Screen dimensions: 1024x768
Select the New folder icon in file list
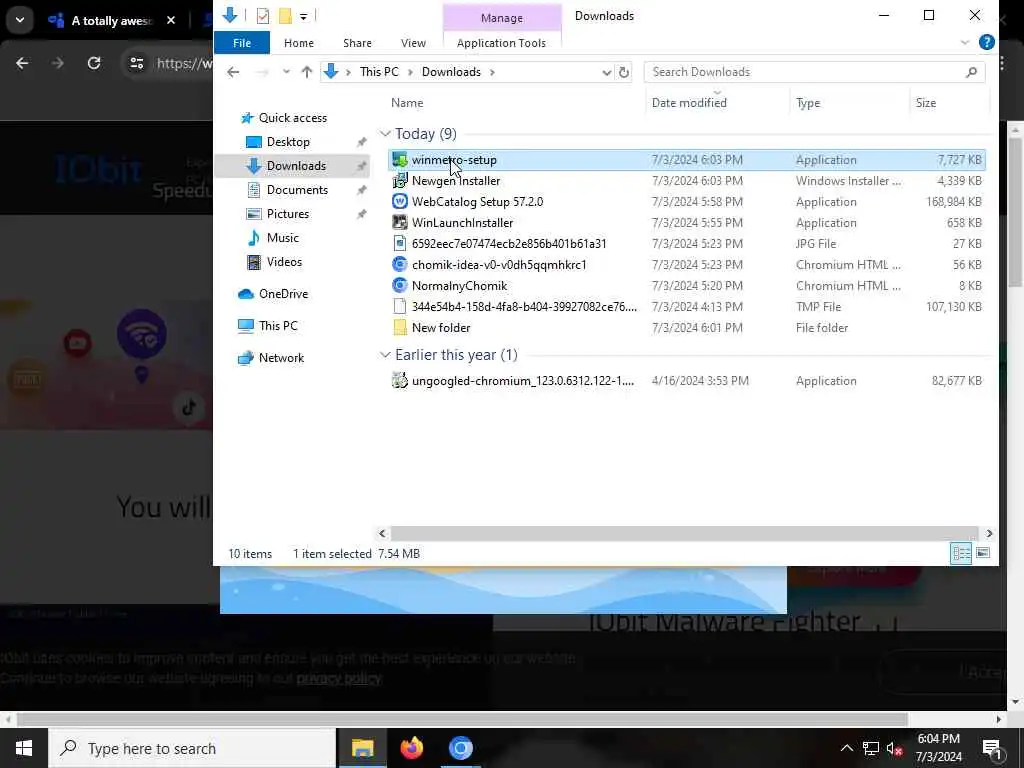click(400, 327)
